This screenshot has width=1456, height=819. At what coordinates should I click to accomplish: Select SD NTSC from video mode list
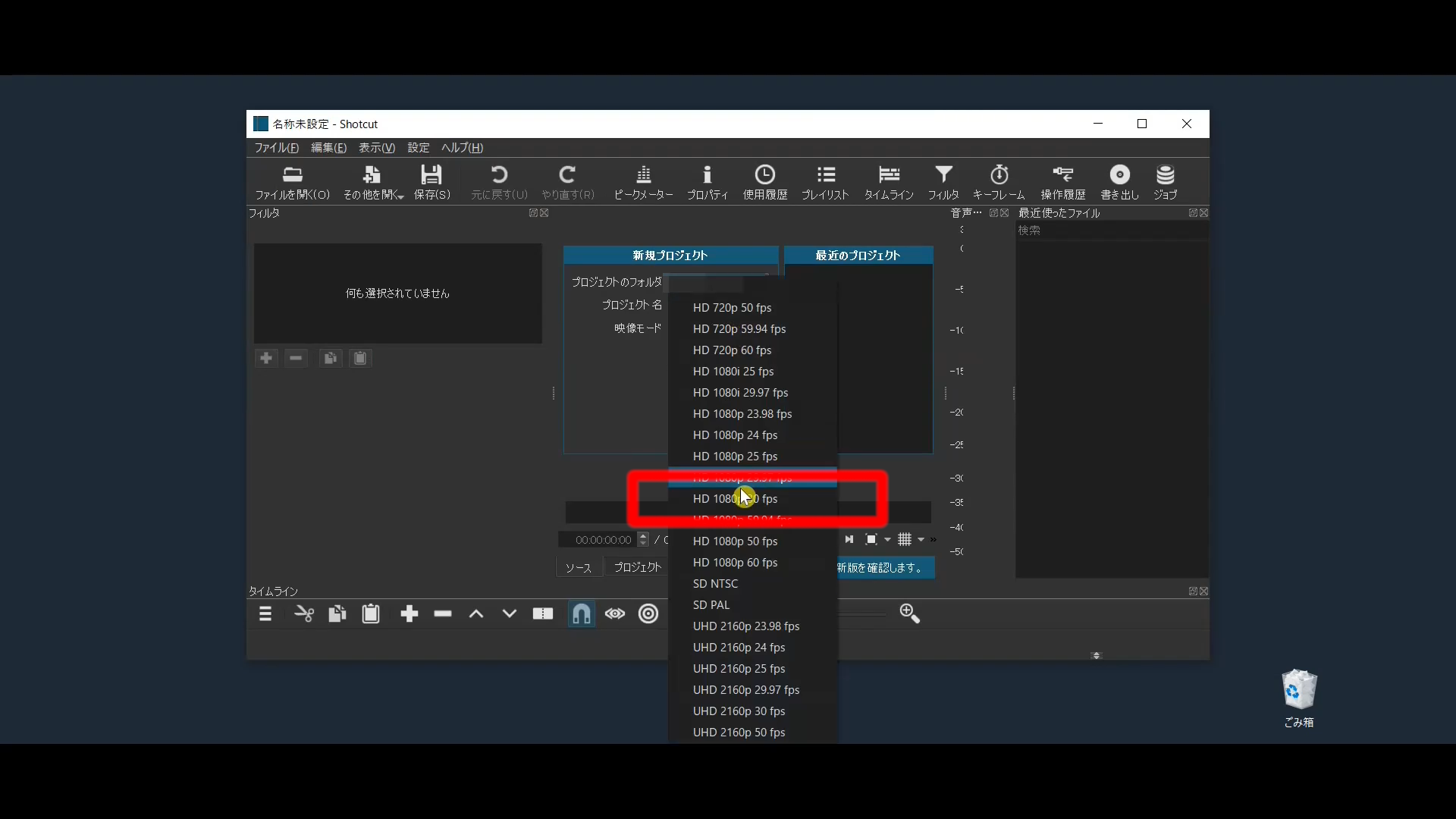tap(715, 583)
